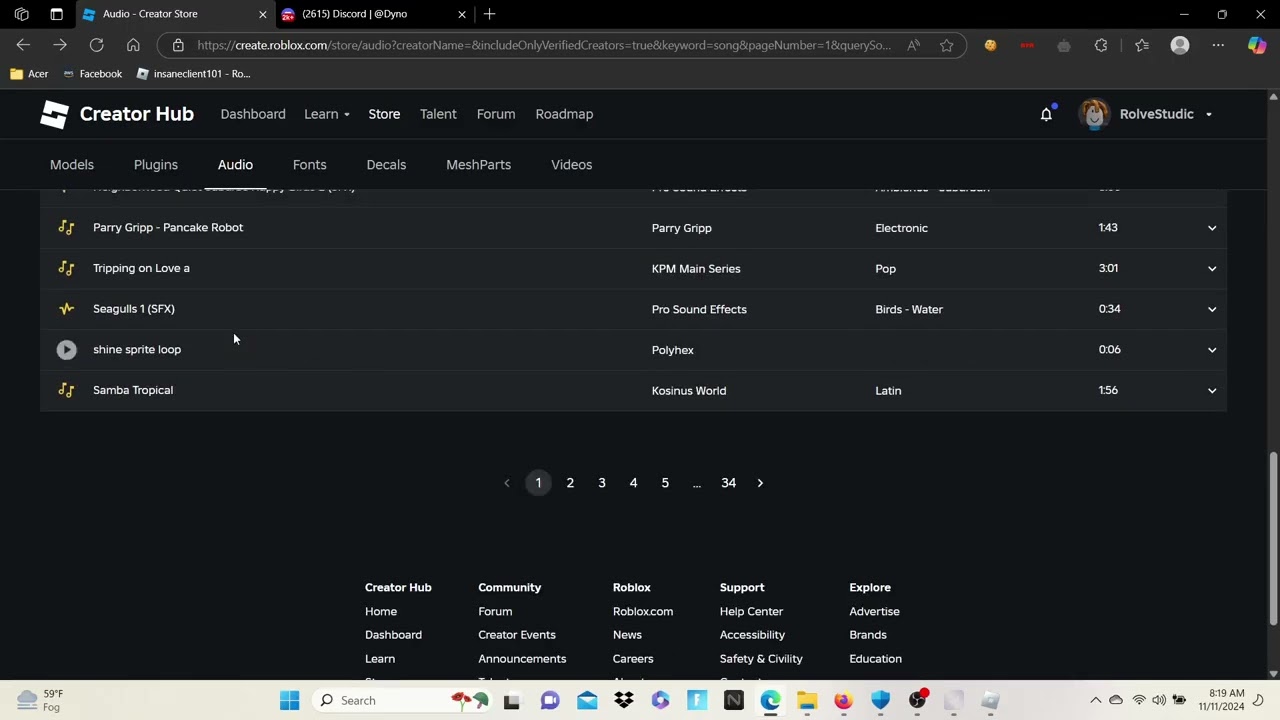Click the read aloud icon in address bar
The width and height of the screenshot is (1280, 720).
click(x=913, y=45)
